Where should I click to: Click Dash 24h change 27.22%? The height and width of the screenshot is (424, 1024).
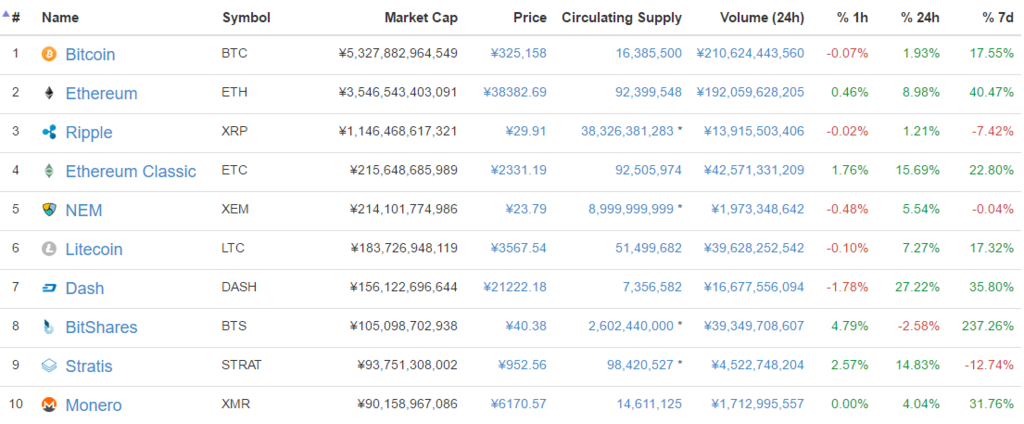[918, 287]
